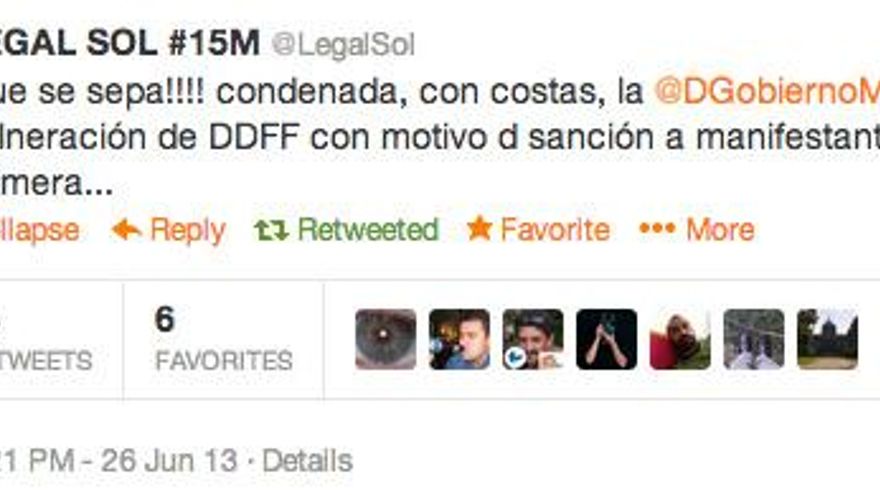Image resolution: width=880 pixels, height=495 pixels.
Task: Click the orange Favorite star icon
Action: 479,229
